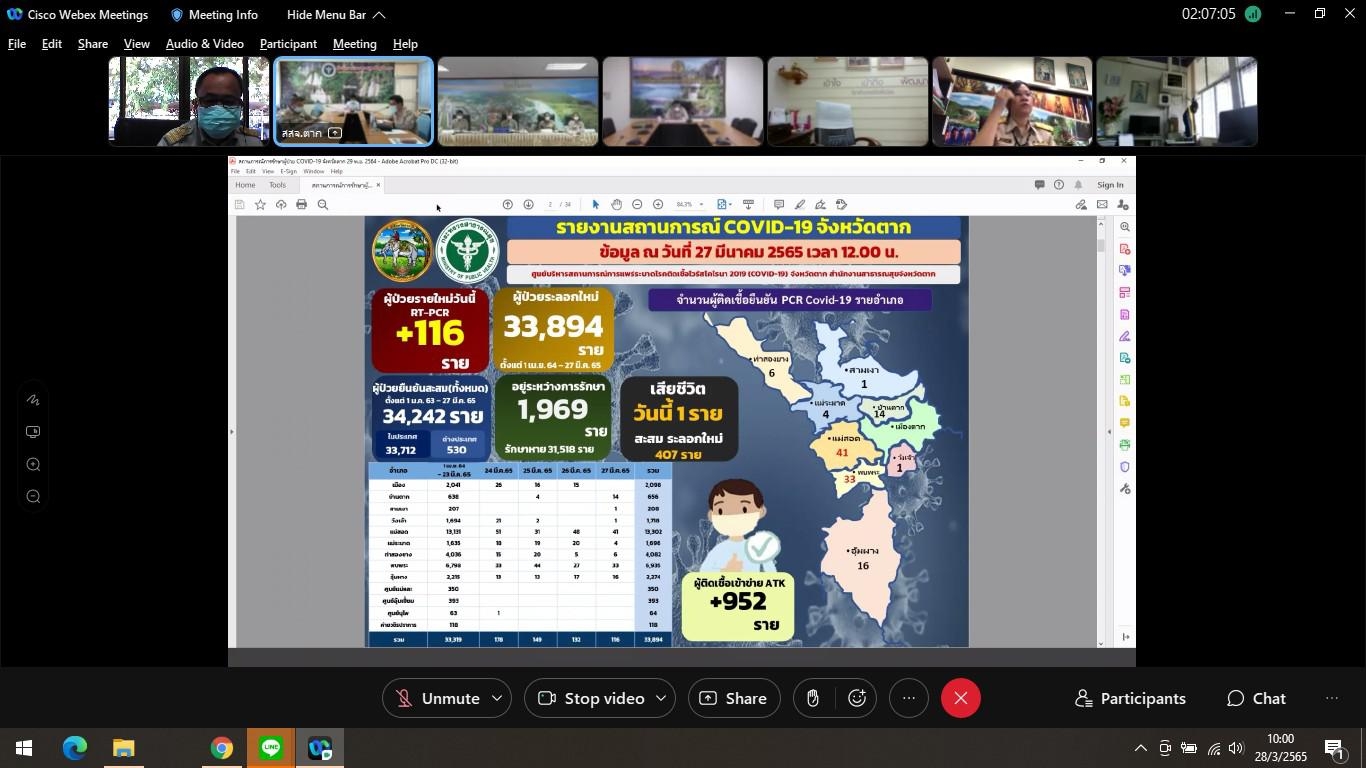Viewport: 1366px width, 768px height.
Task: Collapse Acrobat right tools pane arrow
Action: tap(1109, 432)
